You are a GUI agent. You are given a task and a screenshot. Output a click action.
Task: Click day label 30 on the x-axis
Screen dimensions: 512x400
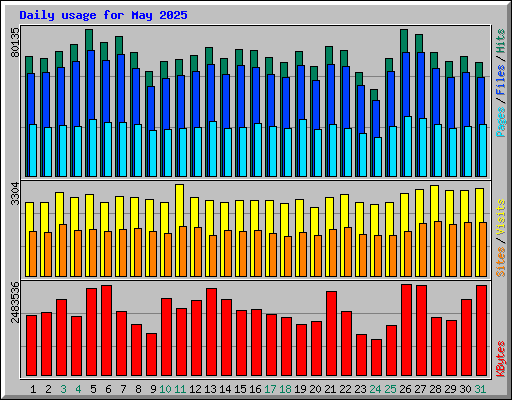(x=465, y=389)
